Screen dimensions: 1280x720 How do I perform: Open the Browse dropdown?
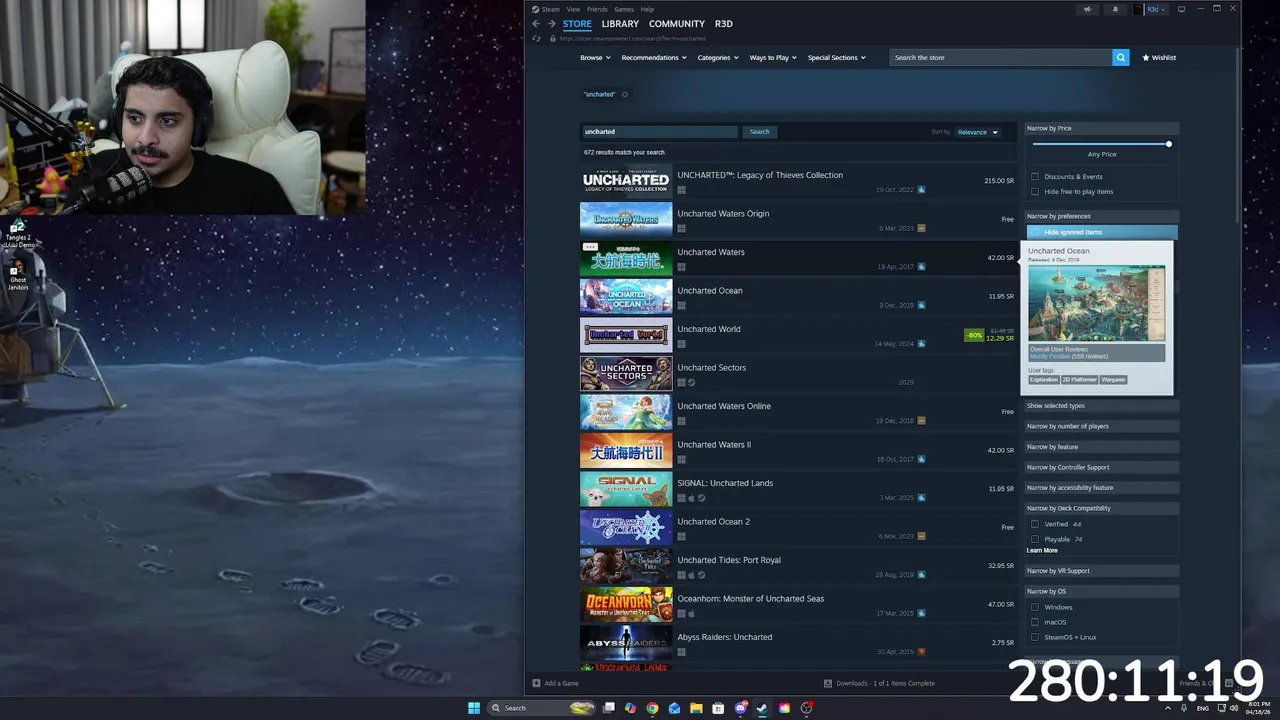pos(595,57)
